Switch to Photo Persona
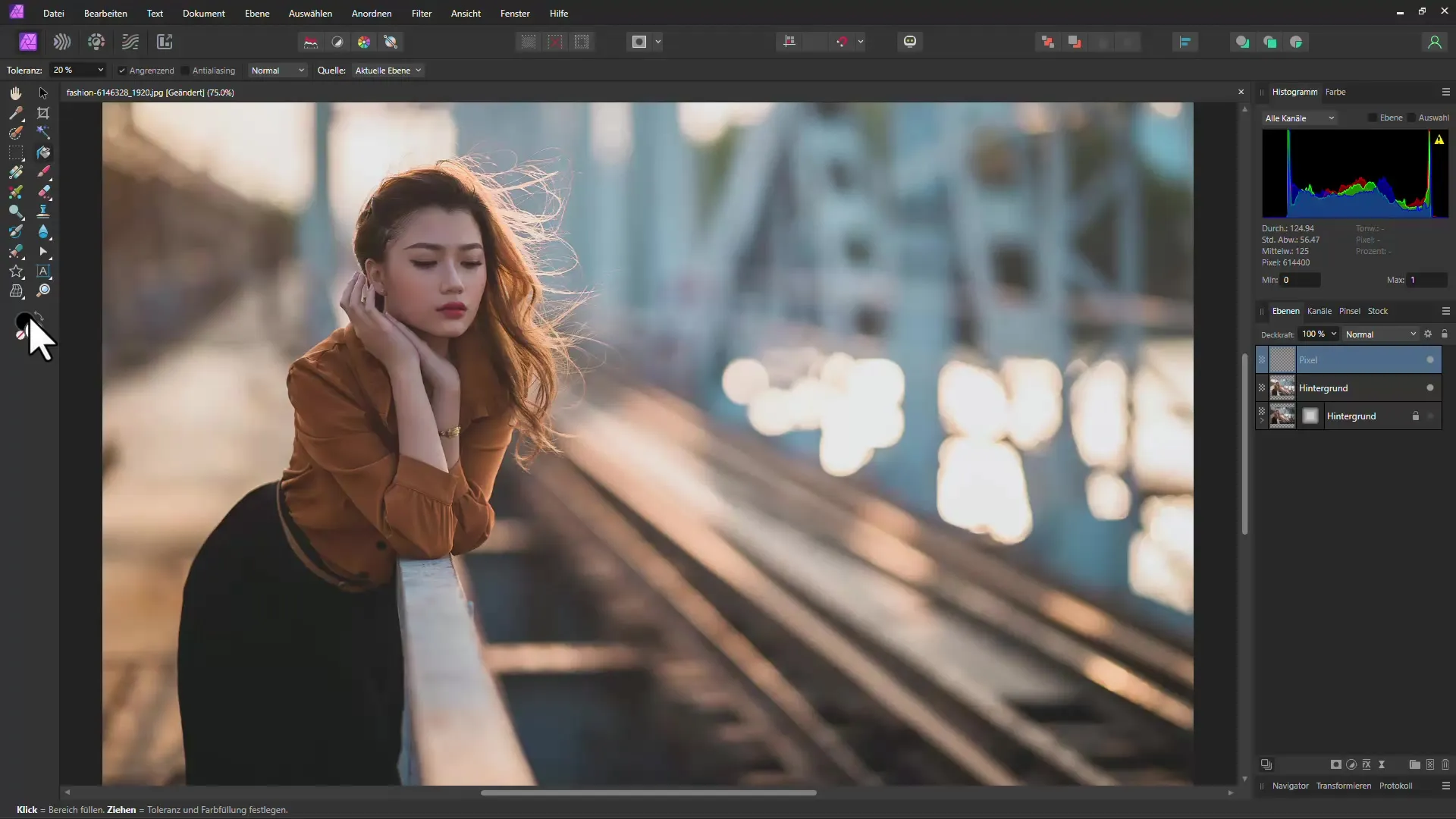The image size is (1456, 819). (x=28, y=42)
